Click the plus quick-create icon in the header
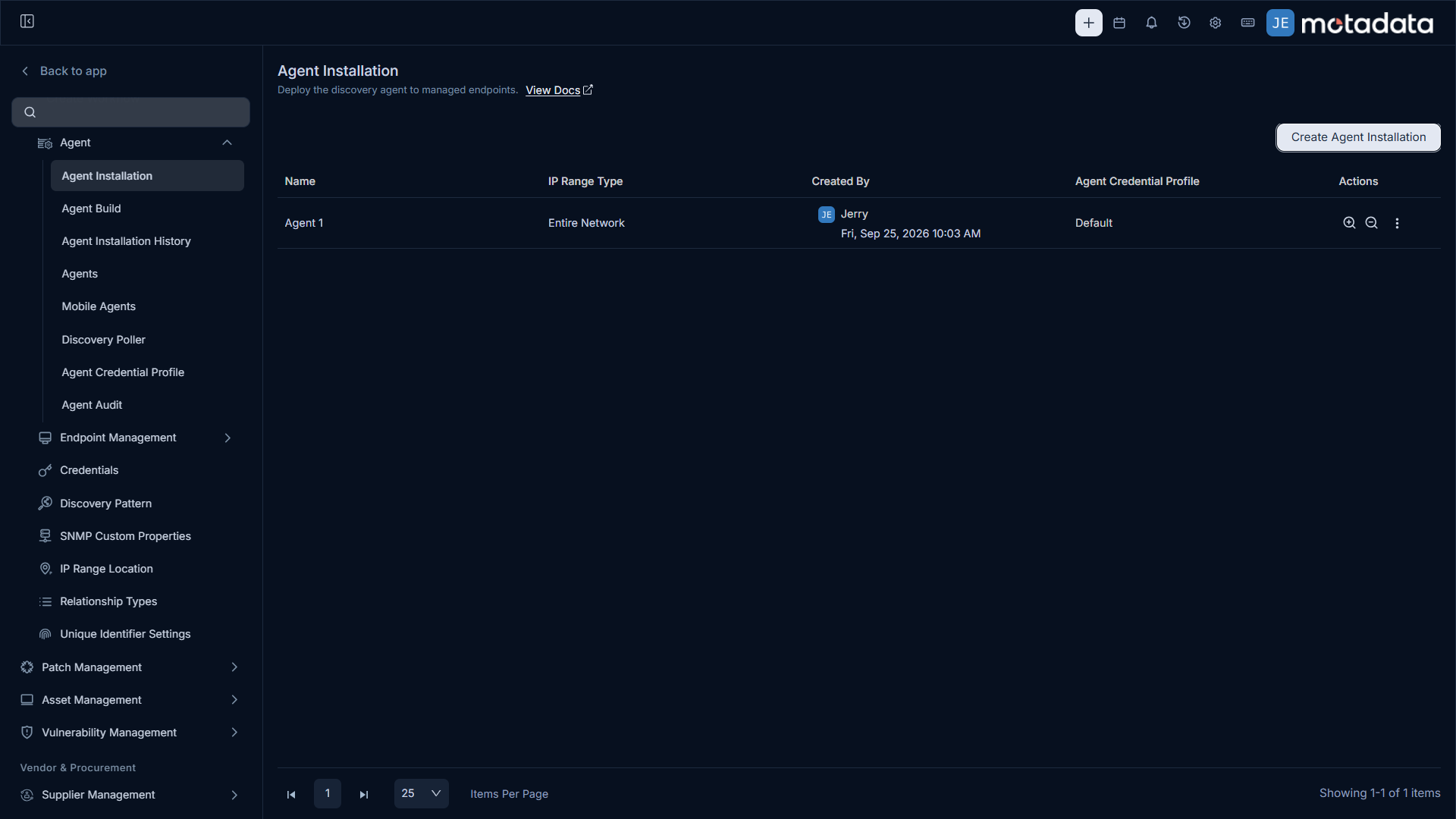The image size is (1456, 819). point(1088,23)
